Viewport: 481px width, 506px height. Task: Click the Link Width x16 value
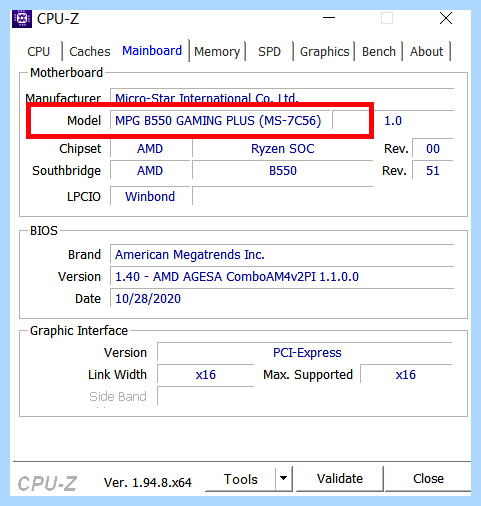[x=206, y=375]
